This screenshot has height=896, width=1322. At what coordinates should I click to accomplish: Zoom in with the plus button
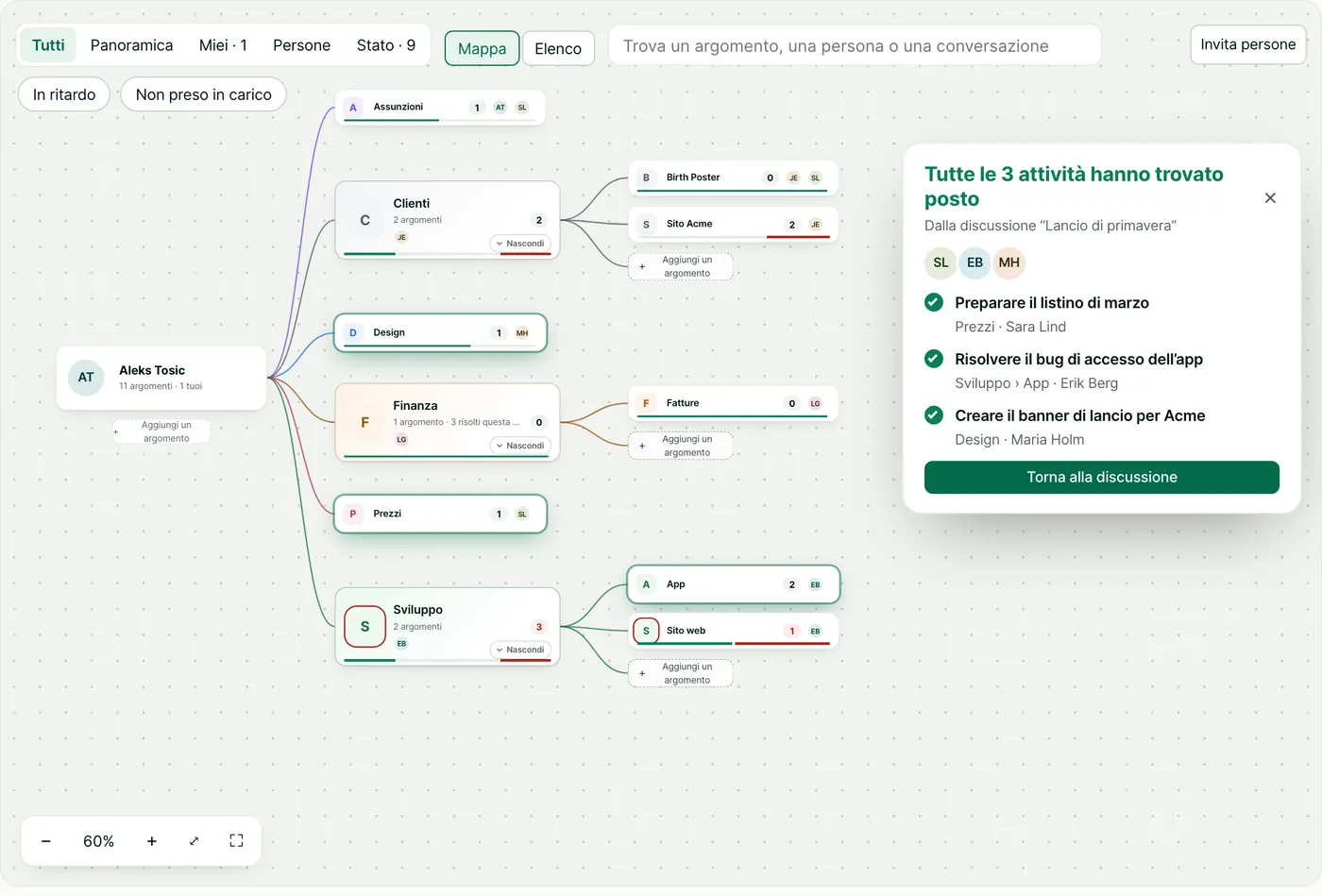151,841
